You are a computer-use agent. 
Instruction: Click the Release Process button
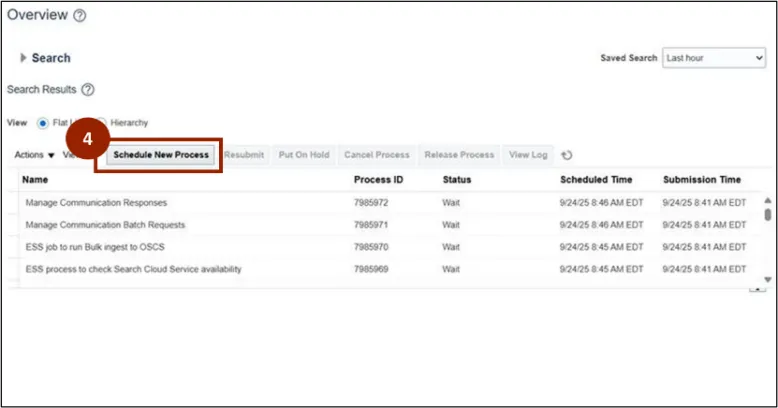(x=459, y=155)
